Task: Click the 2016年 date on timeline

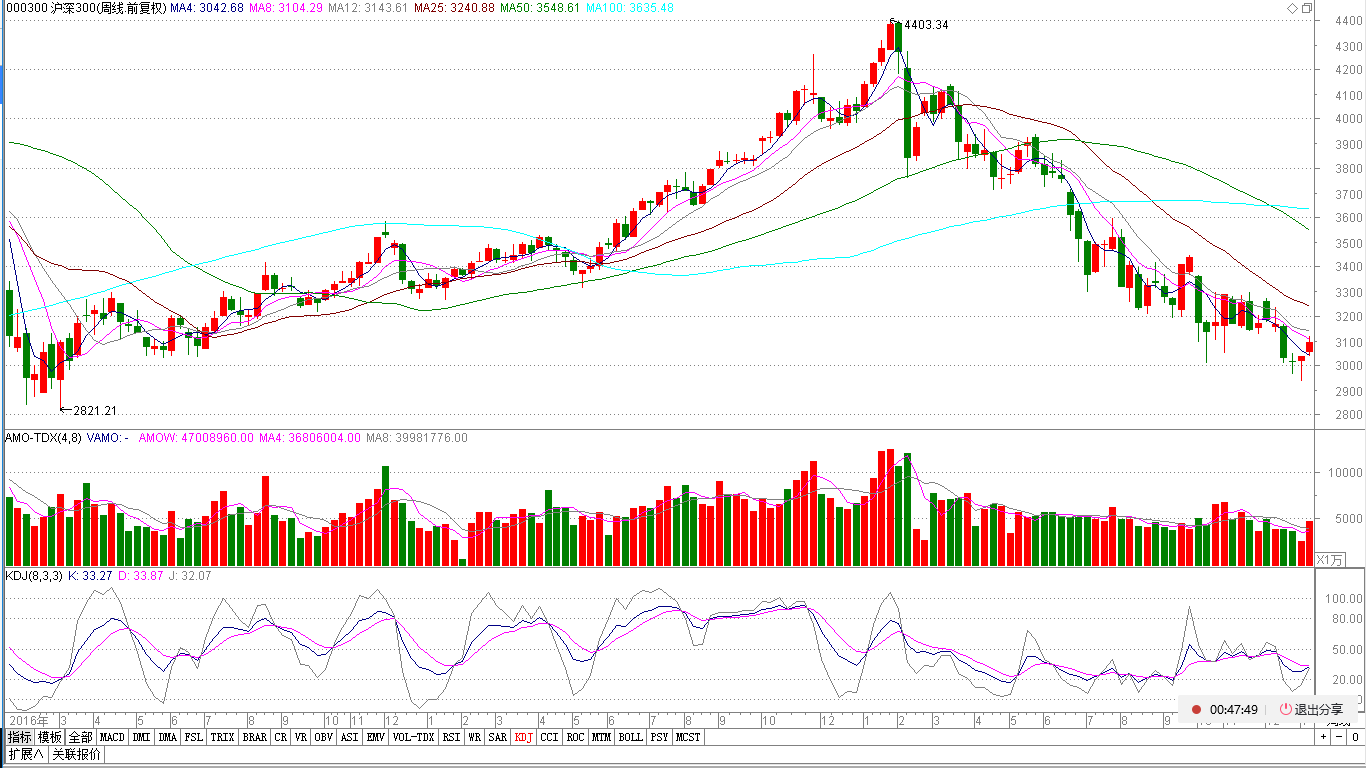Action: (x=27, y=720)
